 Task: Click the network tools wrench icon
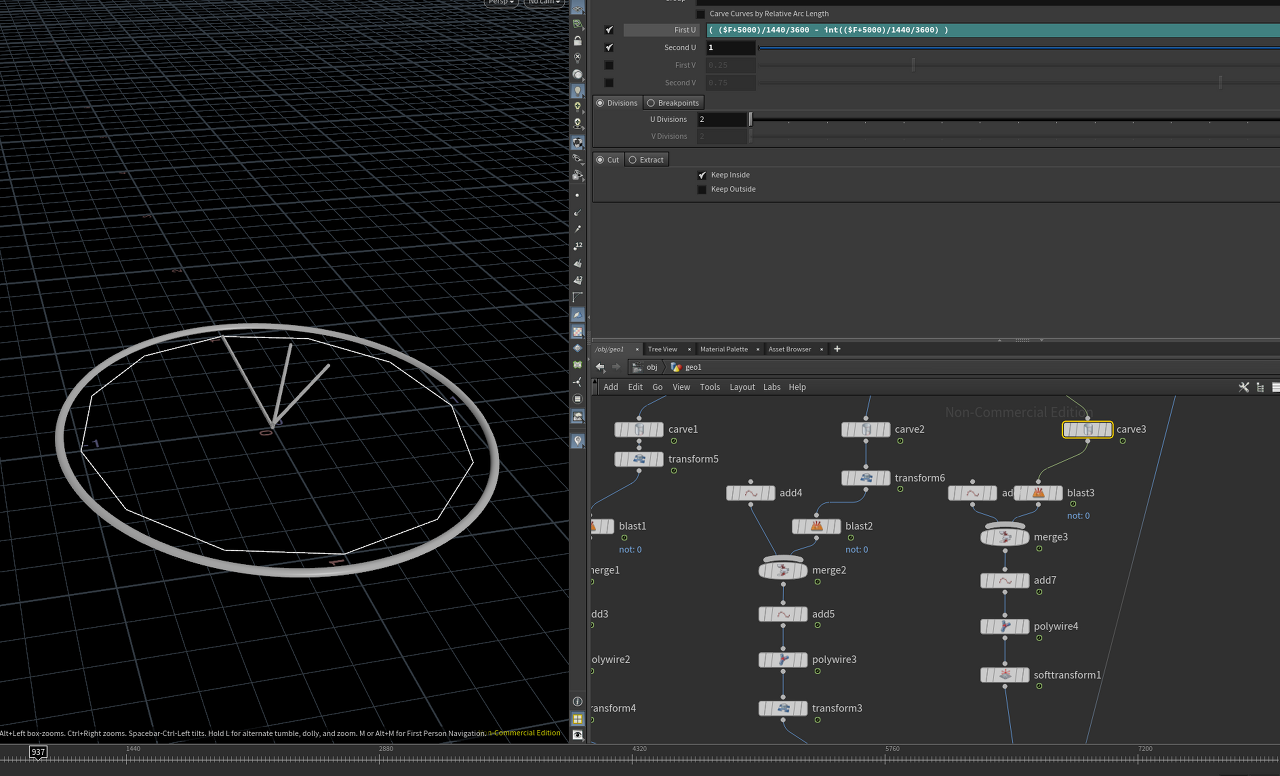1244,387
